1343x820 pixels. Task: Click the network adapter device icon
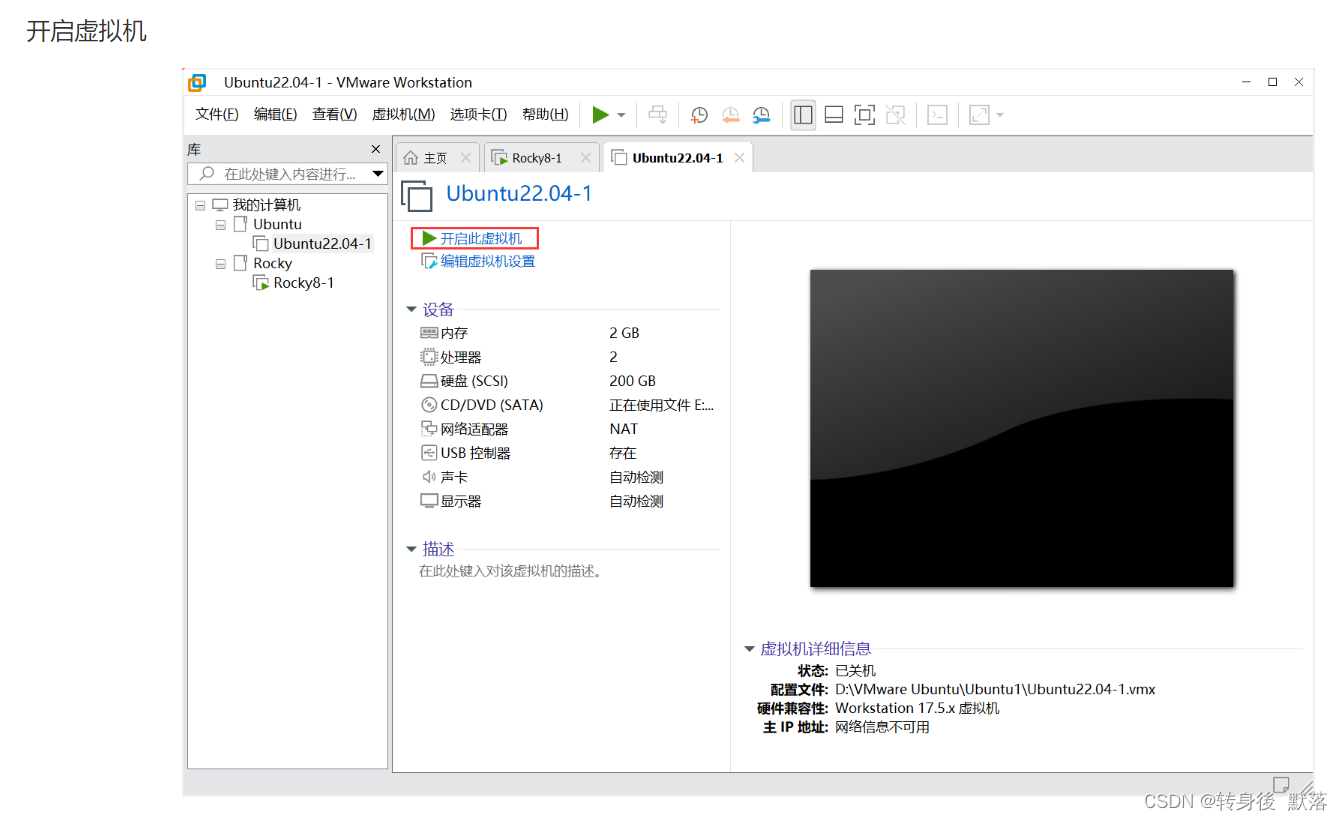click(428, 428)
